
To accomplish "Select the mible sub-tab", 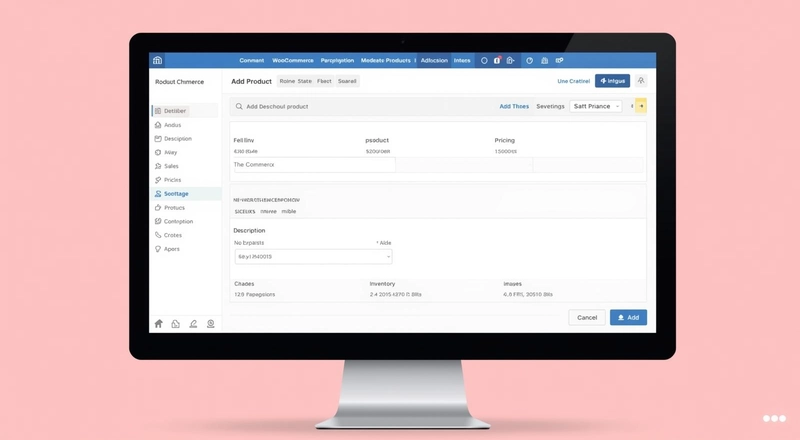I will [x=289, y=211].
